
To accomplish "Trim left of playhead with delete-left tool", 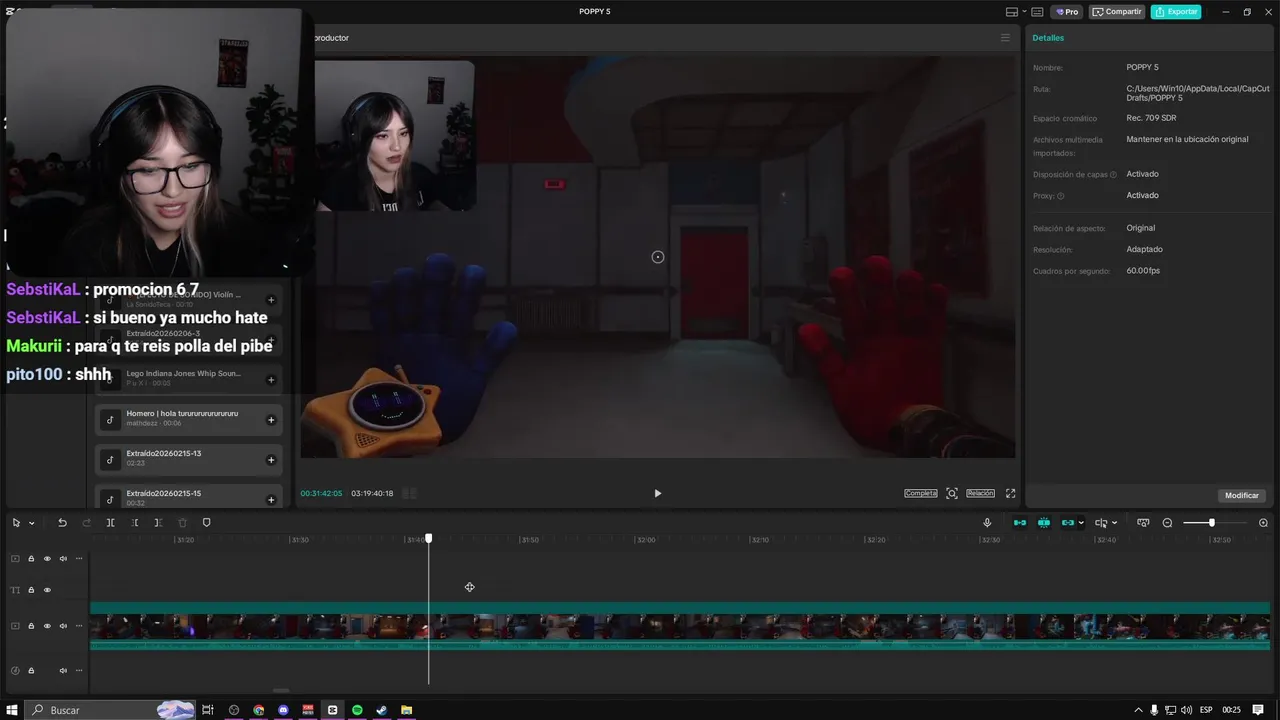I will [x=134, y=523].
